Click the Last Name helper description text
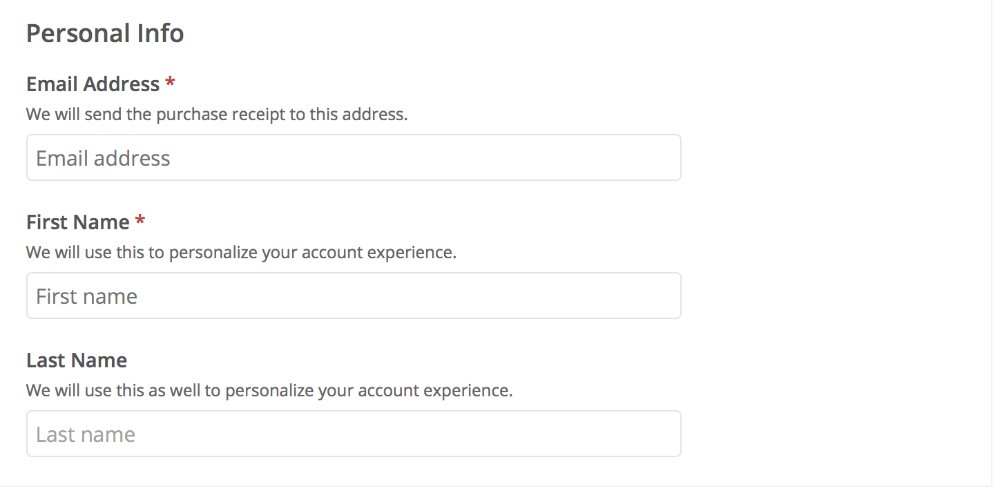 point(269,390)
